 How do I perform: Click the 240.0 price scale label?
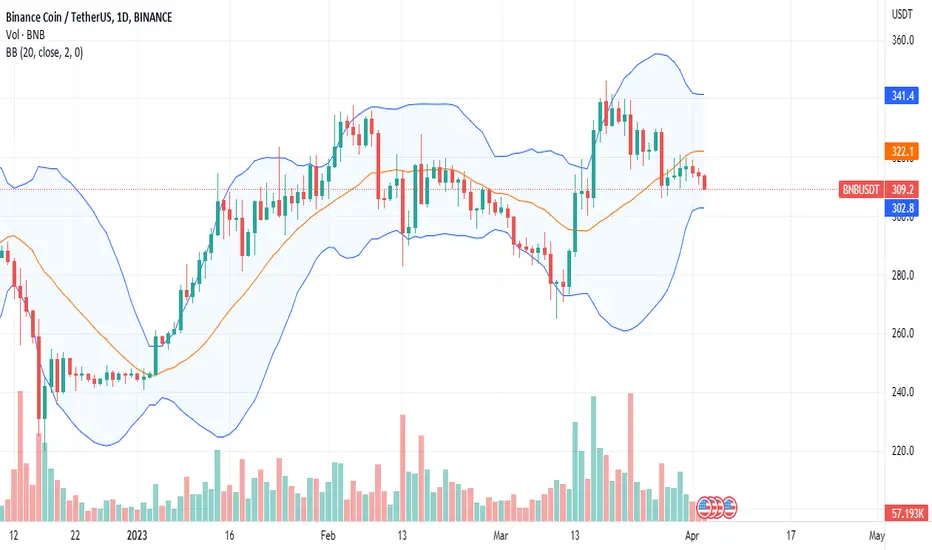point(902,392)
